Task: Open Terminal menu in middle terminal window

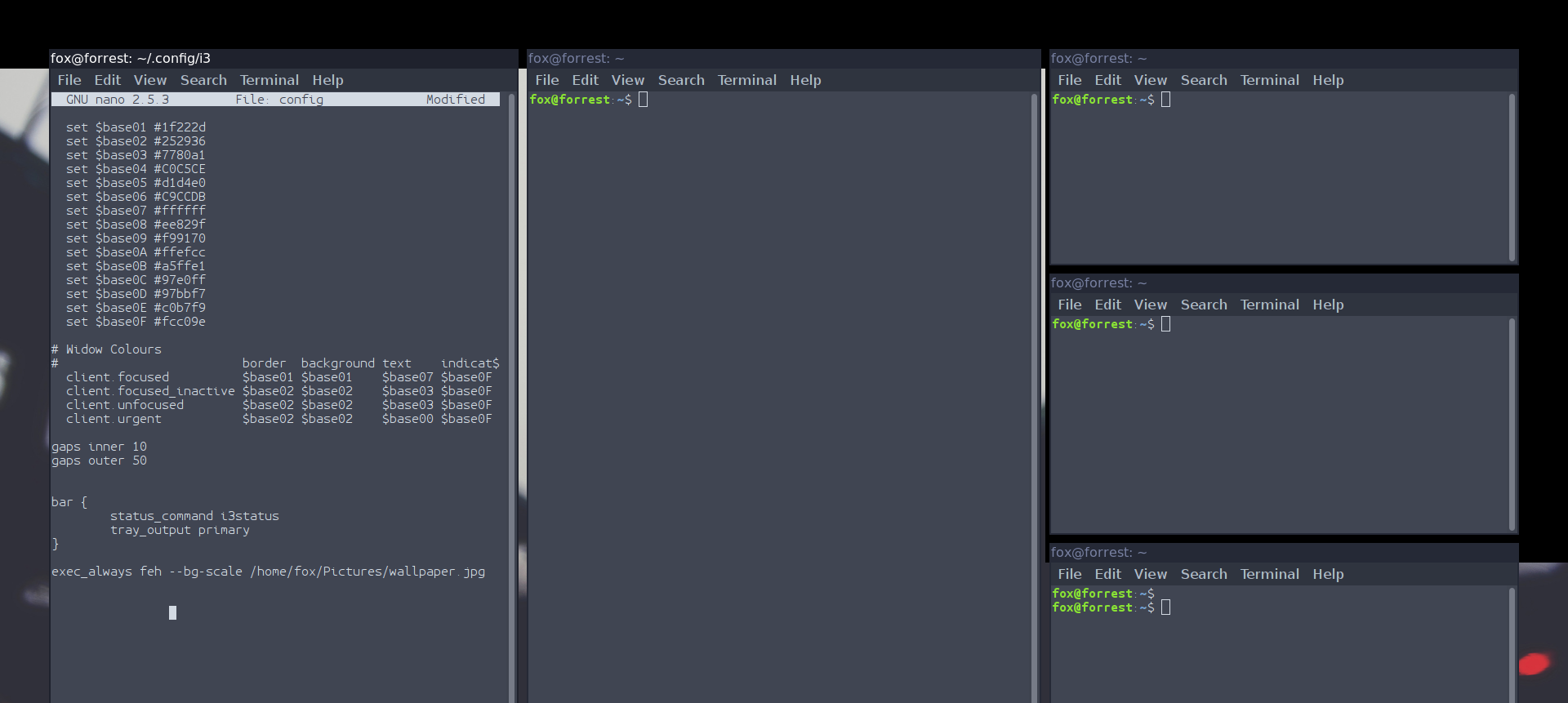Action: coord(747,80)
